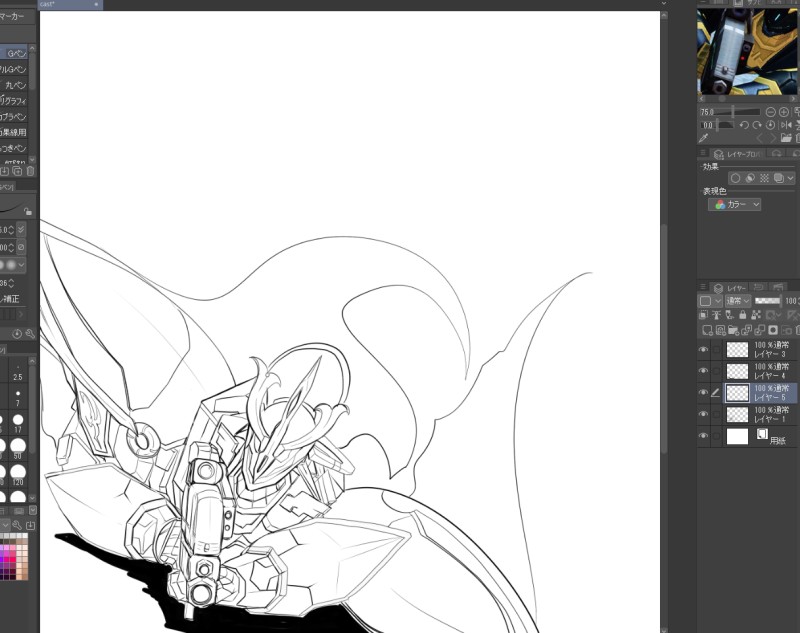Toggle the brush stroke preview lock icon
The image size is (800, 633).
tap(28, 211)
